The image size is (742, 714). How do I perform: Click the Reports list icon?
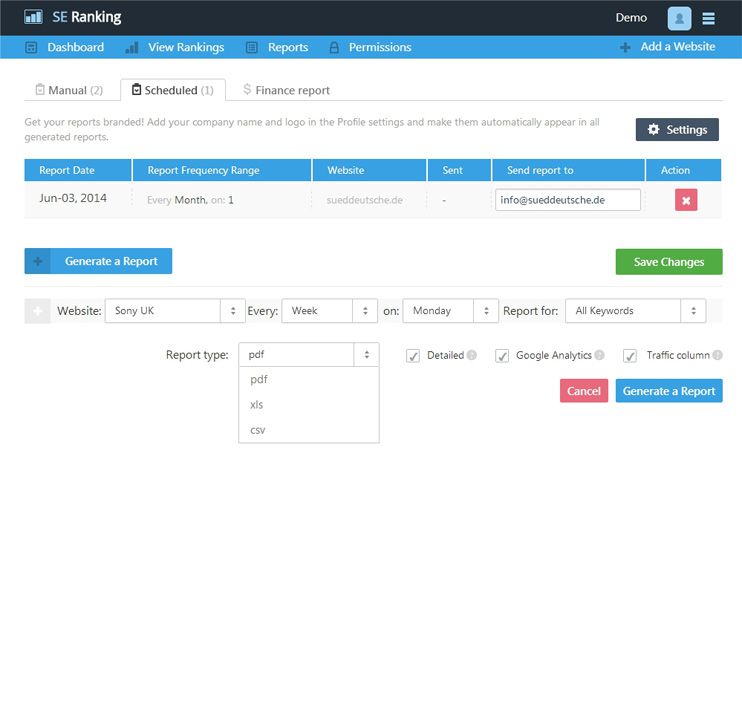point(252,47)
